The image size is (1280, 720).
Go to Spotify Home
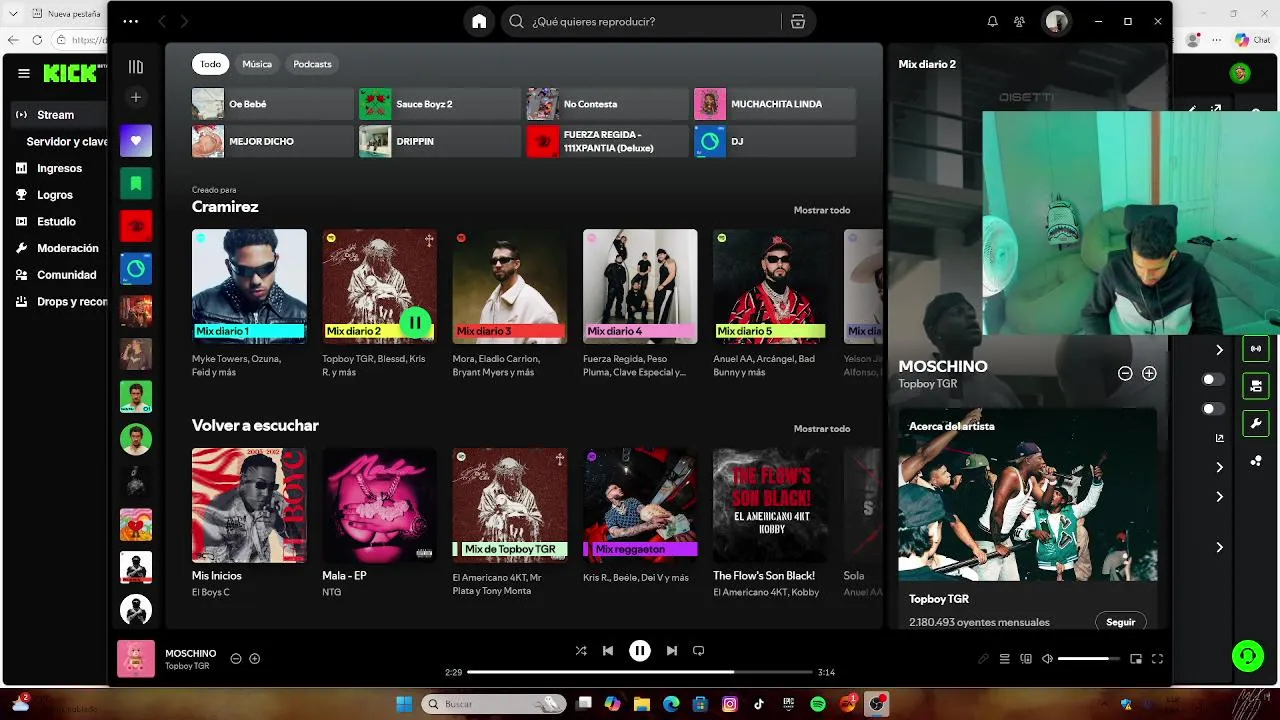(479, 21)
